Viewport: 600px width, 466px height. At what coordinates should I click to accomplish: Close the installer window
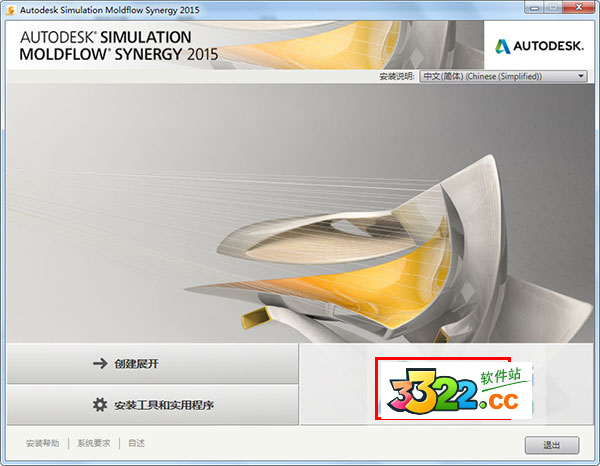[x=579, y=7]
